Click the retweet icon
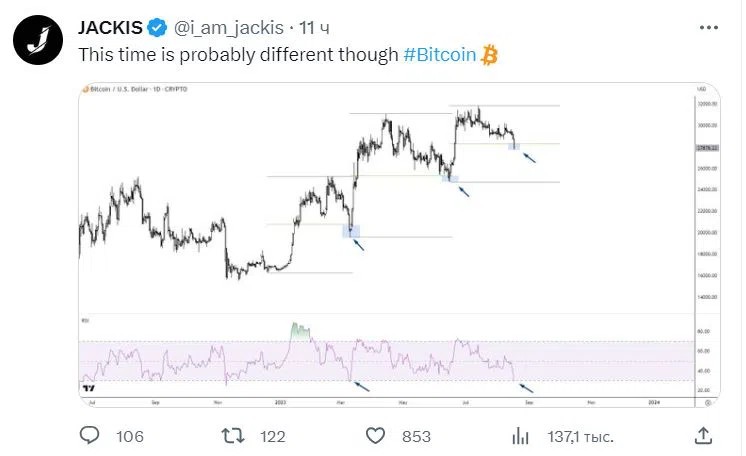The height and width of the screenshot is (456, 746). [232, 435]
